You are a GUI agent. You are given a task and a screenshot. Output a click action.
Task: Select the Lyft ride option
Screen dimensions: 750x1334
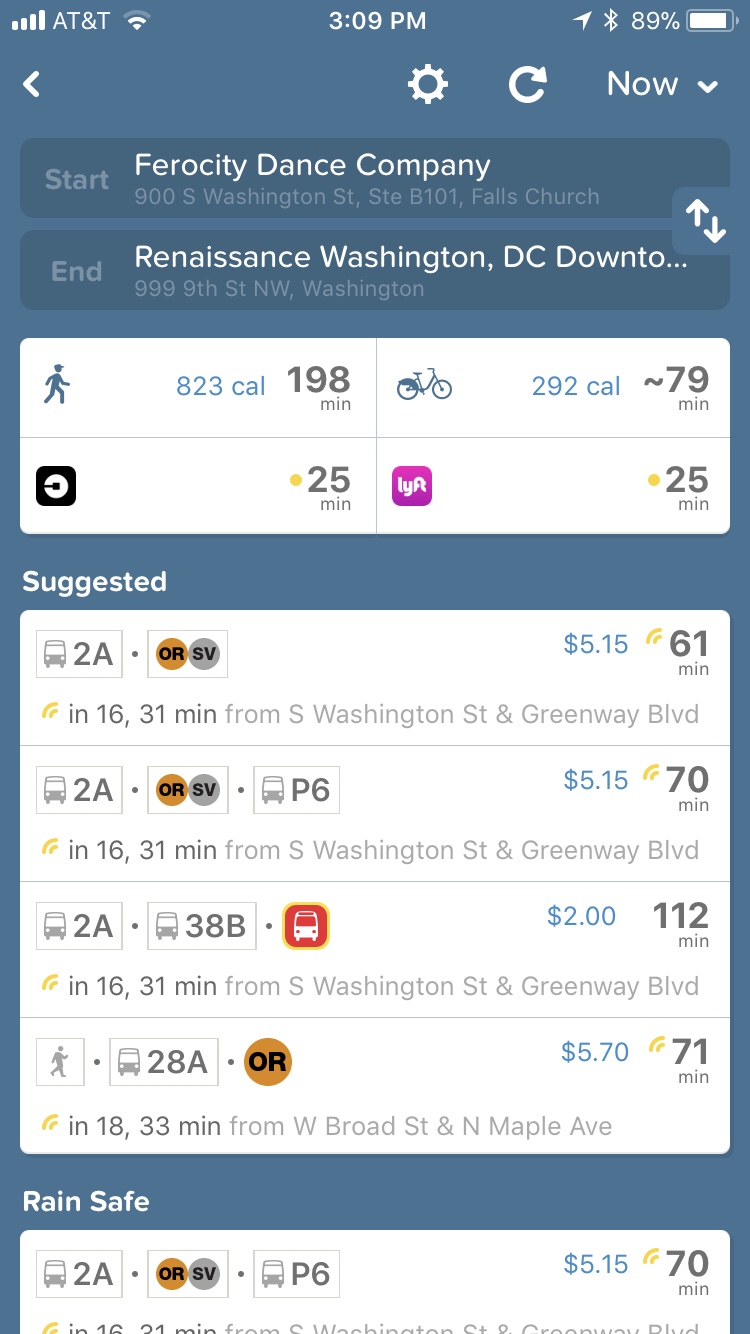(553, 486)
